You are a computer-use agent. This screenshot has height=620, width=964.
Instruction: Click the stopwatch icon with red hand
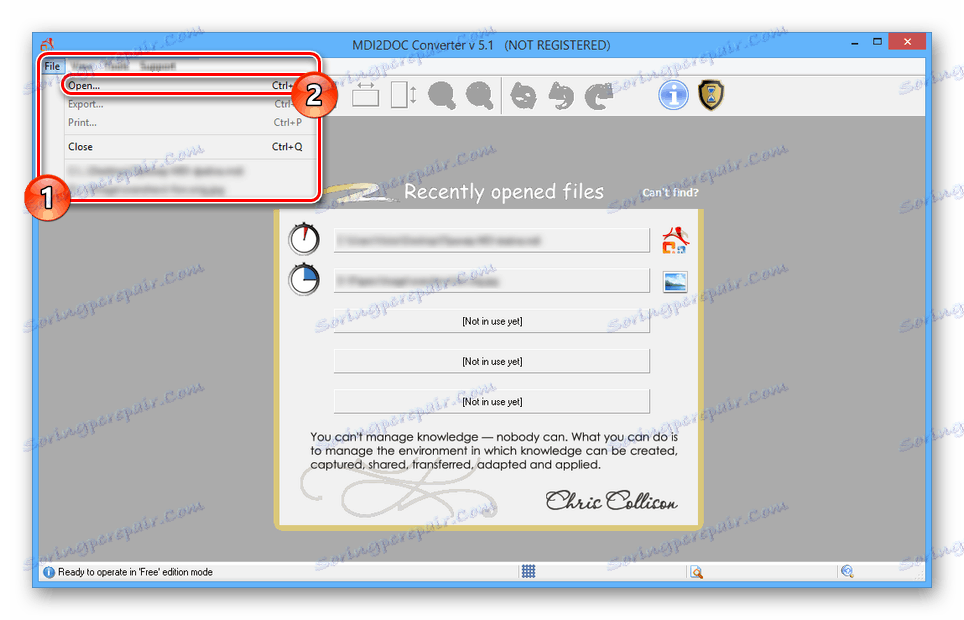(304, 239)
